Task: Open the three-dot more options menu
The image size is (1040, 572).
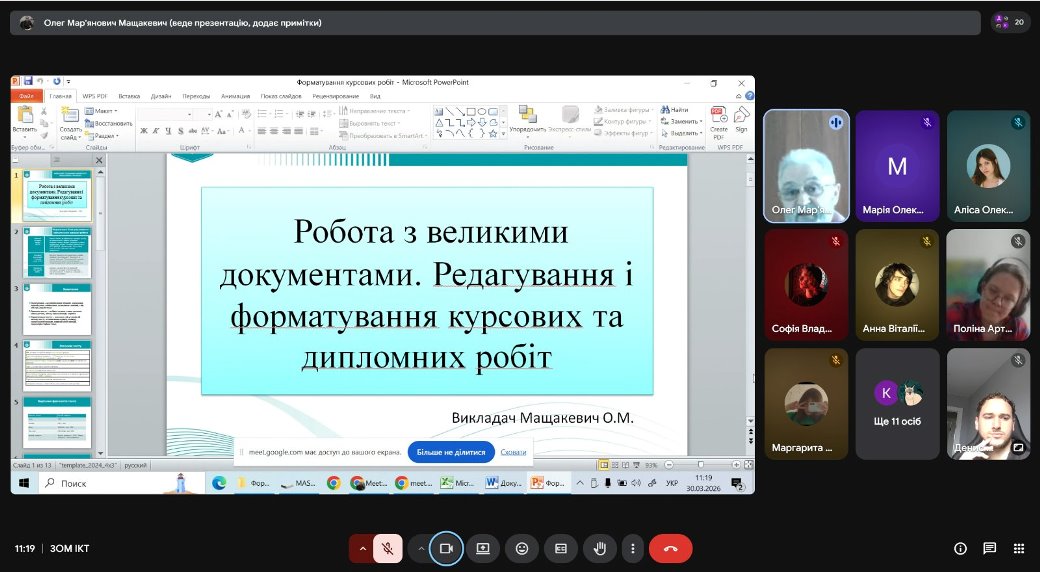Action: pos(632,548)
